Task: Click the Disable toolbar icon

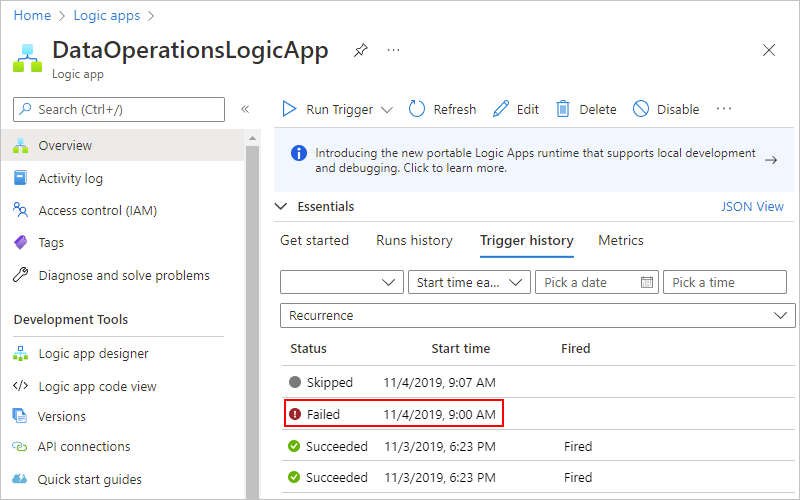Action: tap(641, 109)
